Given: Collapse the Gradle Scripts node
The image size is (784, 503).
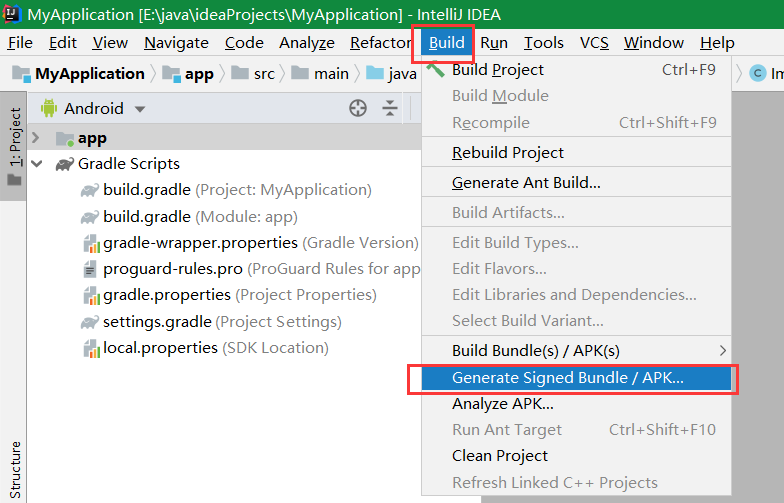Looking at the screenshot, I should [x=37, y=164].
